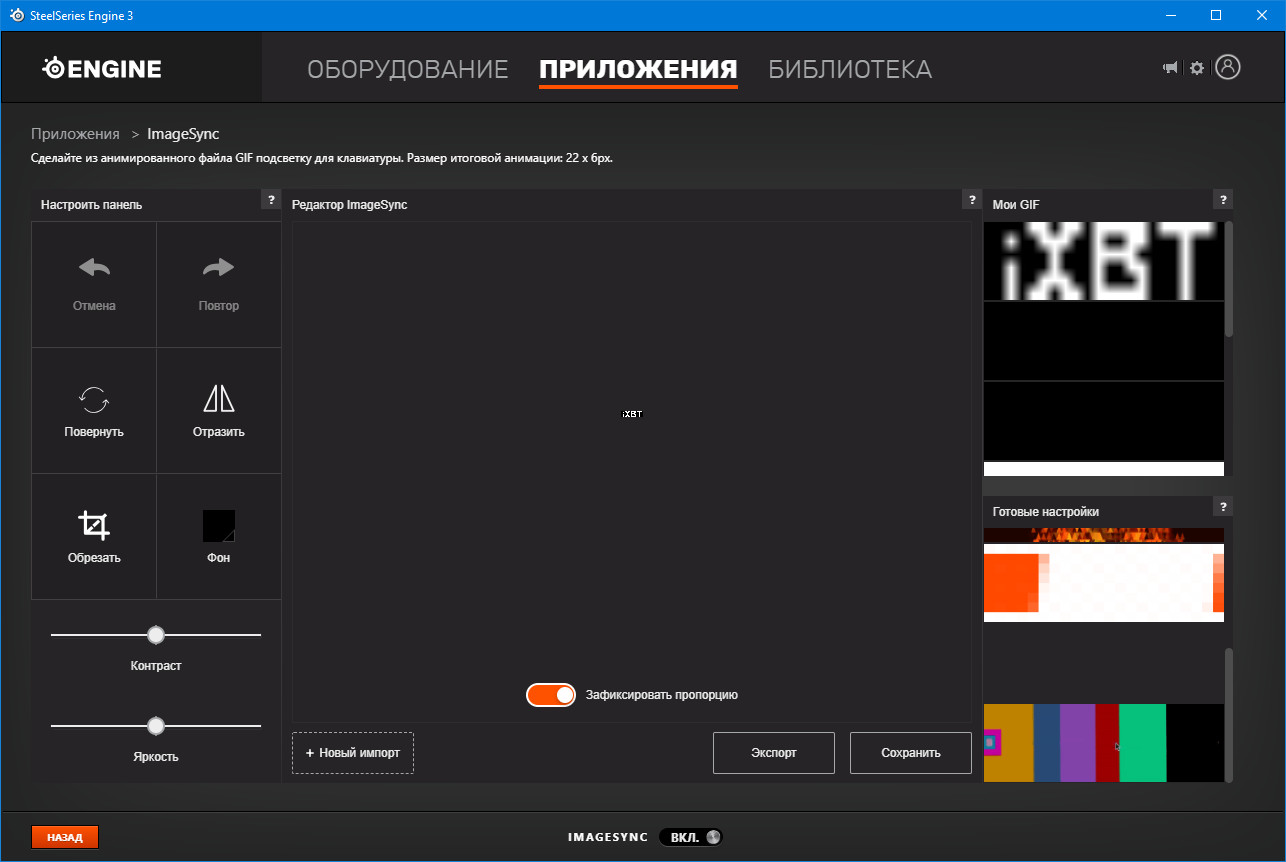Click the Мои GIF scrollbar

tap(1229, 279)
